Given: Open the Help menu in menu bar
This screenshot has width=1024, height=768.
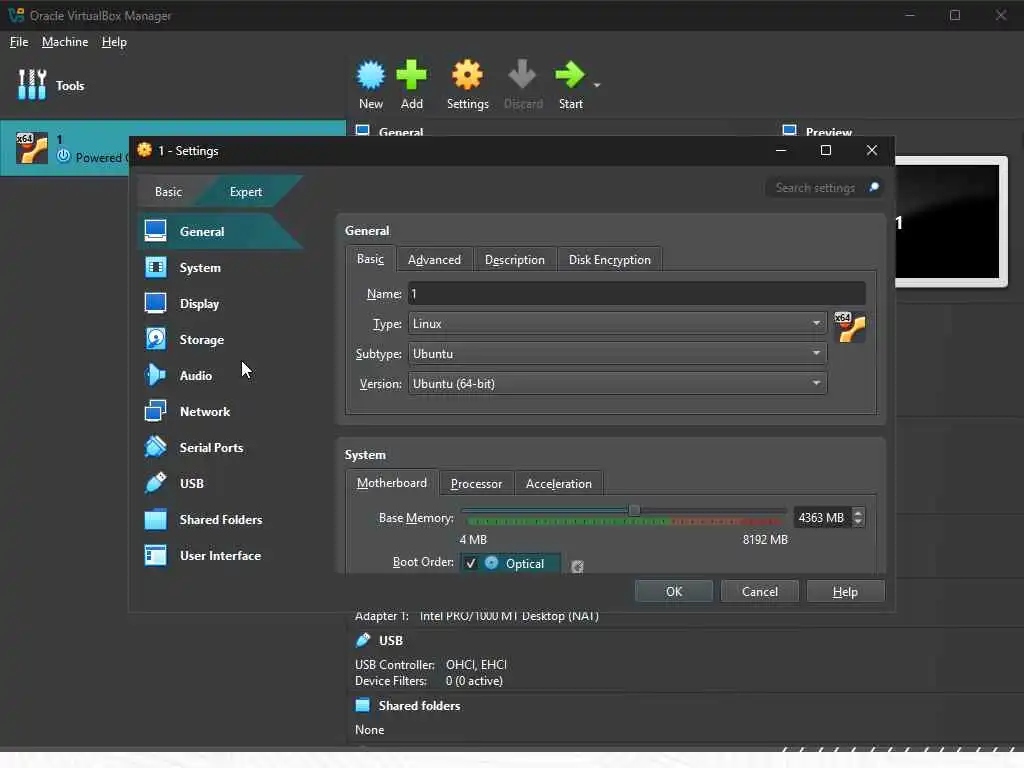Looking at the screenshot, I should pos(114,42).
